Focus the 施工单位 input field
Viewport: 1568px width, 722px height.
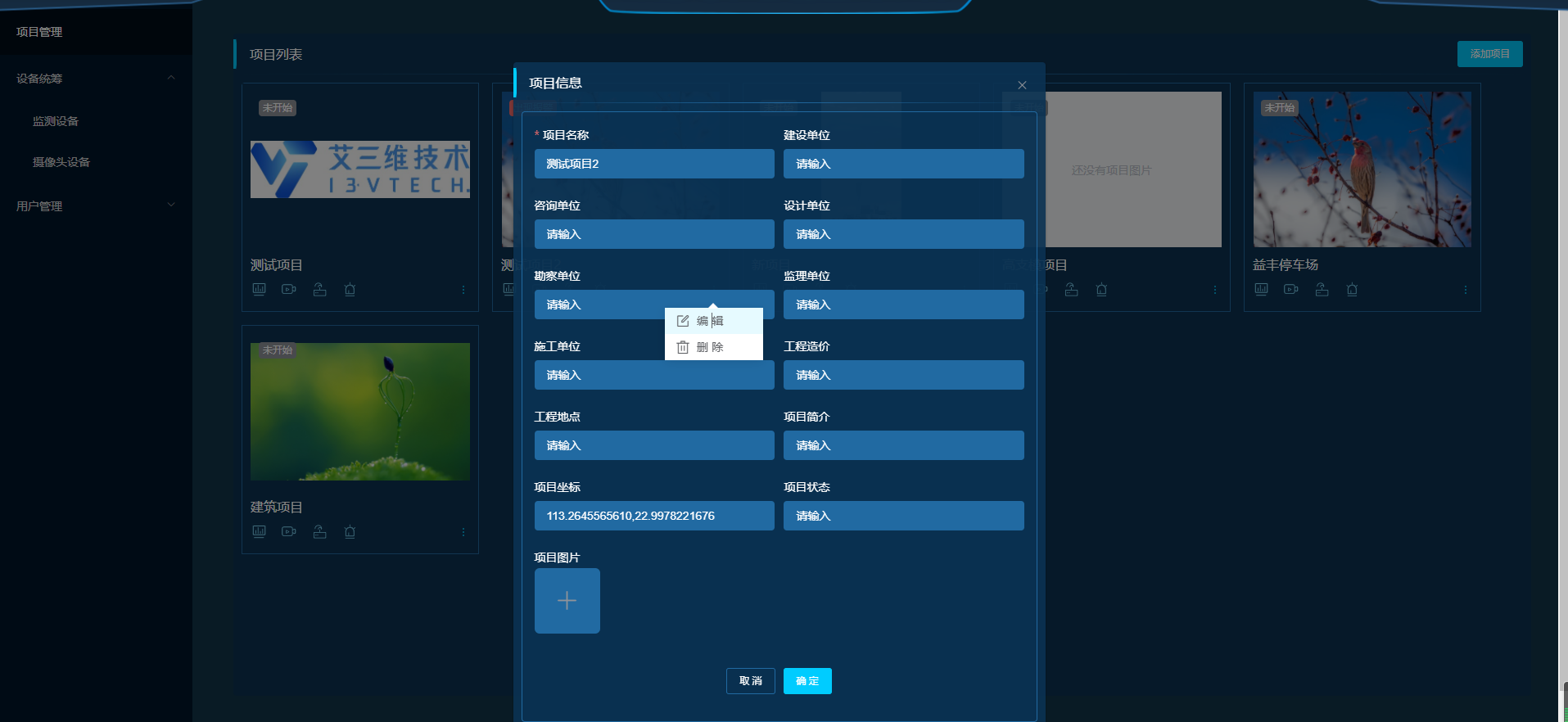tap(654, 375)
